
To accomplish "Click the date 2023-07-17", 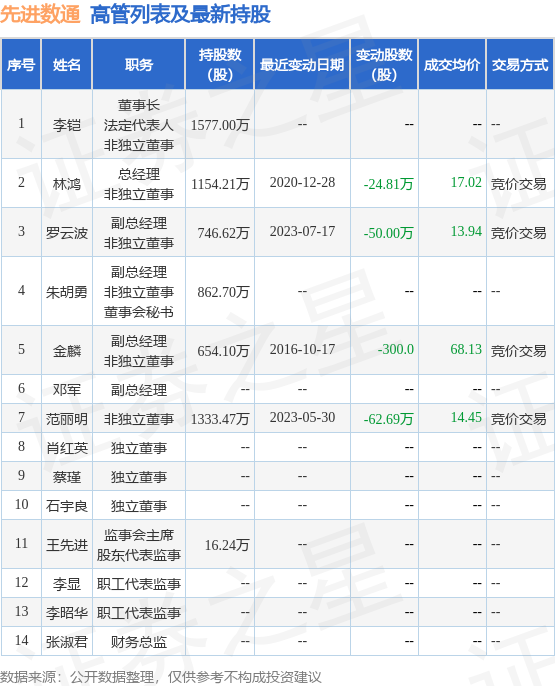I will (302, 231).
